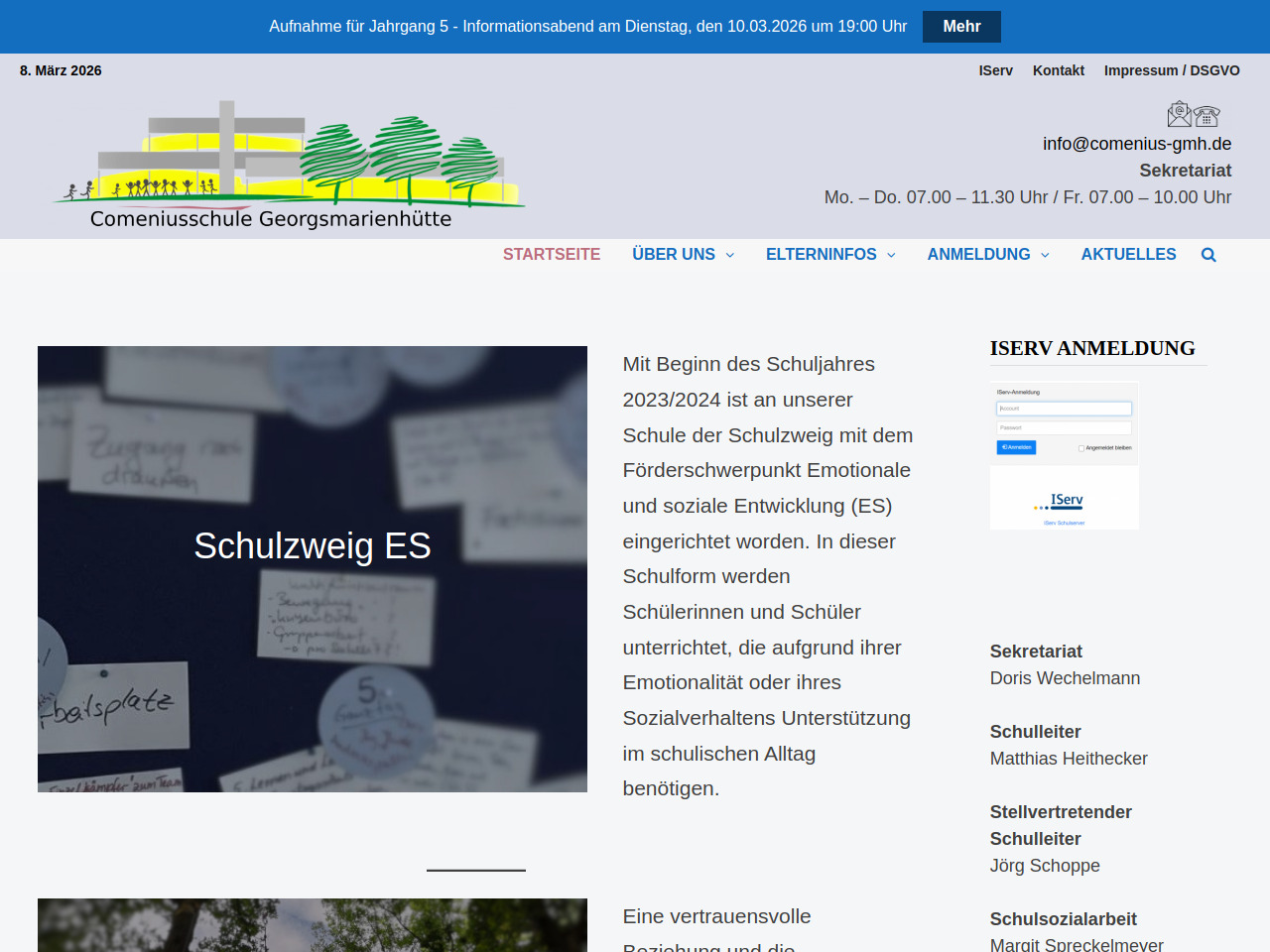Go to the Aktuelles menu item
1270x952 pixels.
click(x=1128, y=255)
